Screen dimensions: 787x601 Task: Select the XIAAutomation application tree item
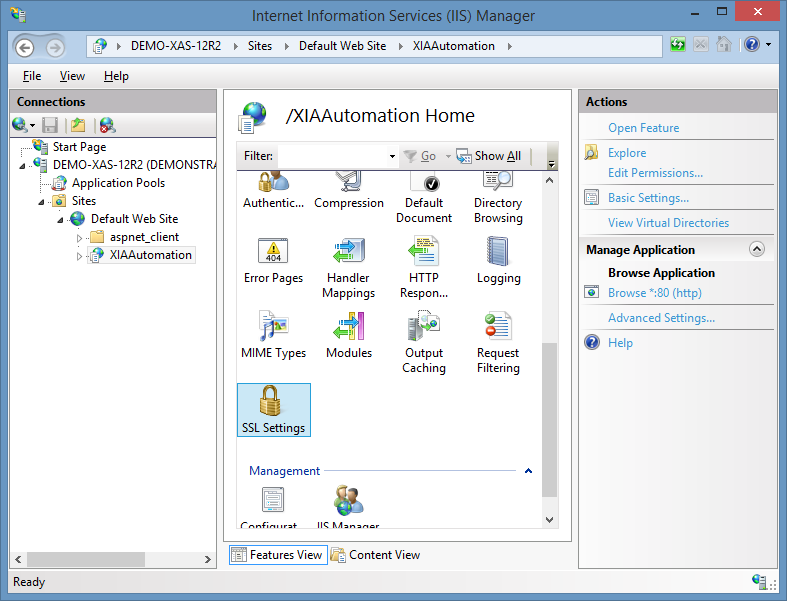(151, 255)
